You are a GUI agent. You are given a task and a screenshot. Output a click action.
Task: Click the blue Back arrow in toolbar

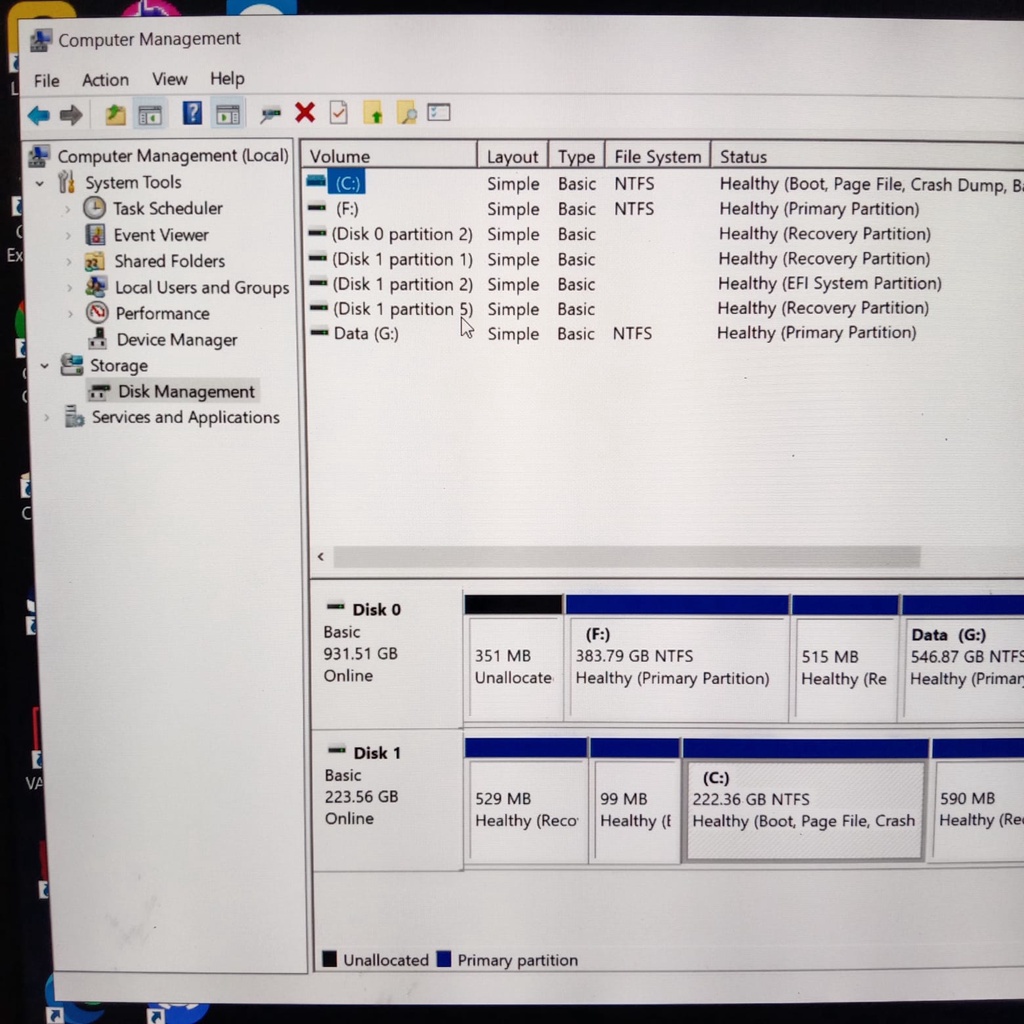coord(38,115)
